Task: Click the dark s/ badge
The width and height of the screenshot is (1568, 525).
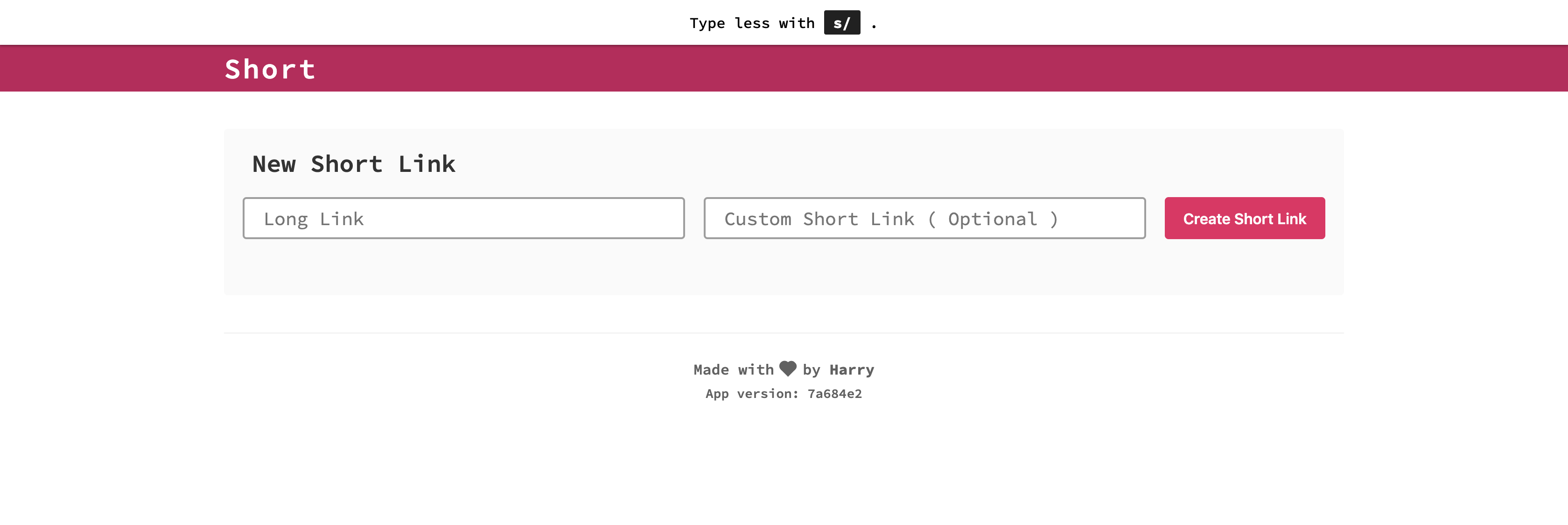Action: [x=841, y=23]
